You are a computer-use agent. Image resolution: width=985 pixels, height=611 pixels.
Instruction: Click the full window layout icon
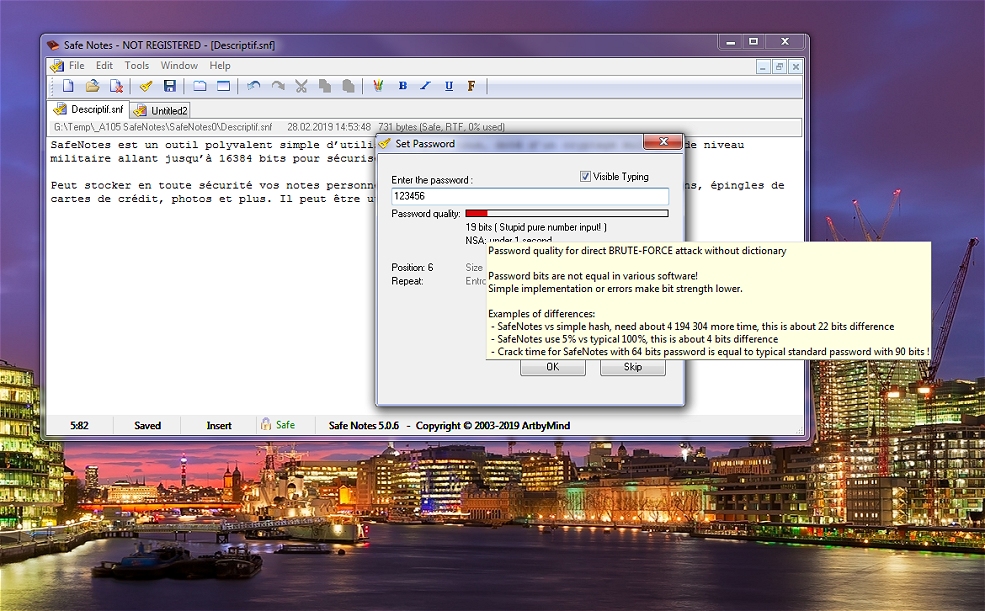pos(223,86)
